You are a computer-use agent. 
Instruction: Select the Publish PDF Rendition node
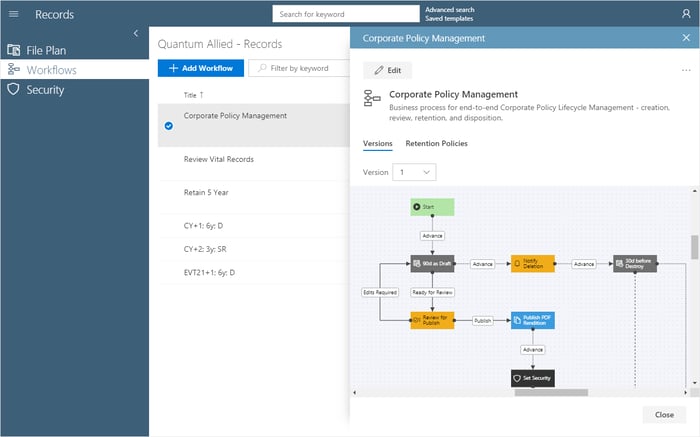pos(533,320)
